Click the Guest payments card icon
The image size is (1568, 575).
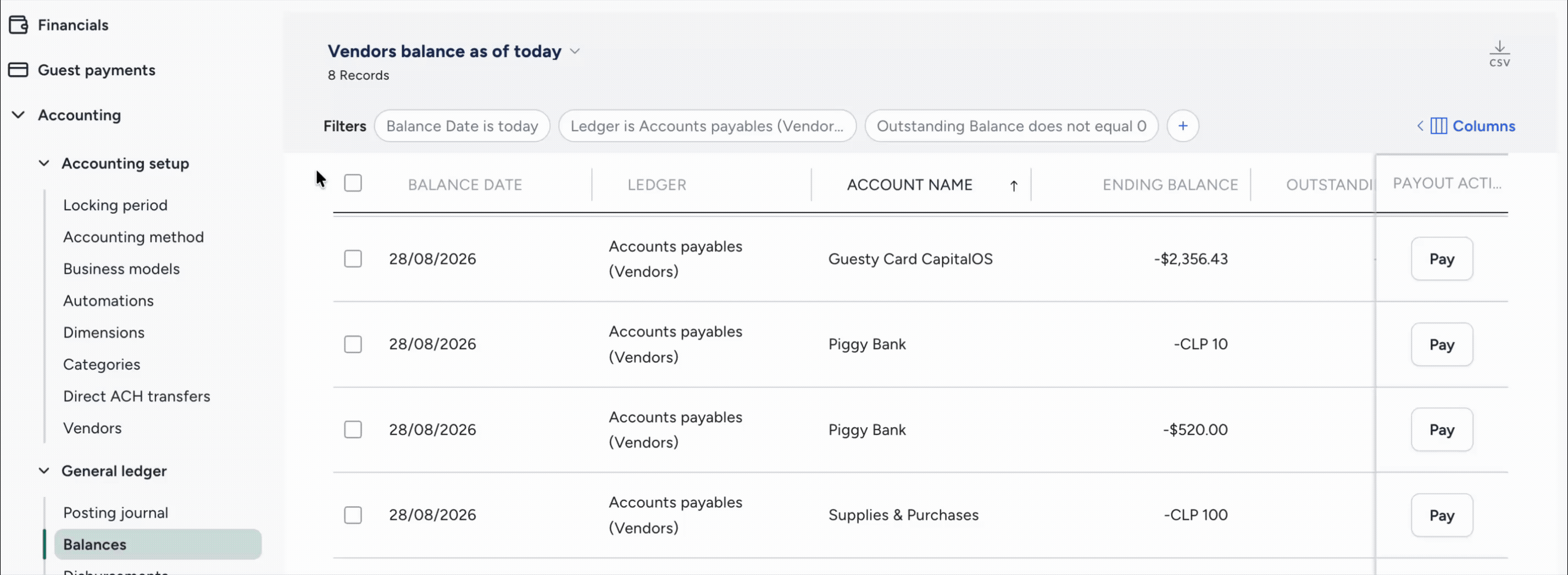point(18,70)
